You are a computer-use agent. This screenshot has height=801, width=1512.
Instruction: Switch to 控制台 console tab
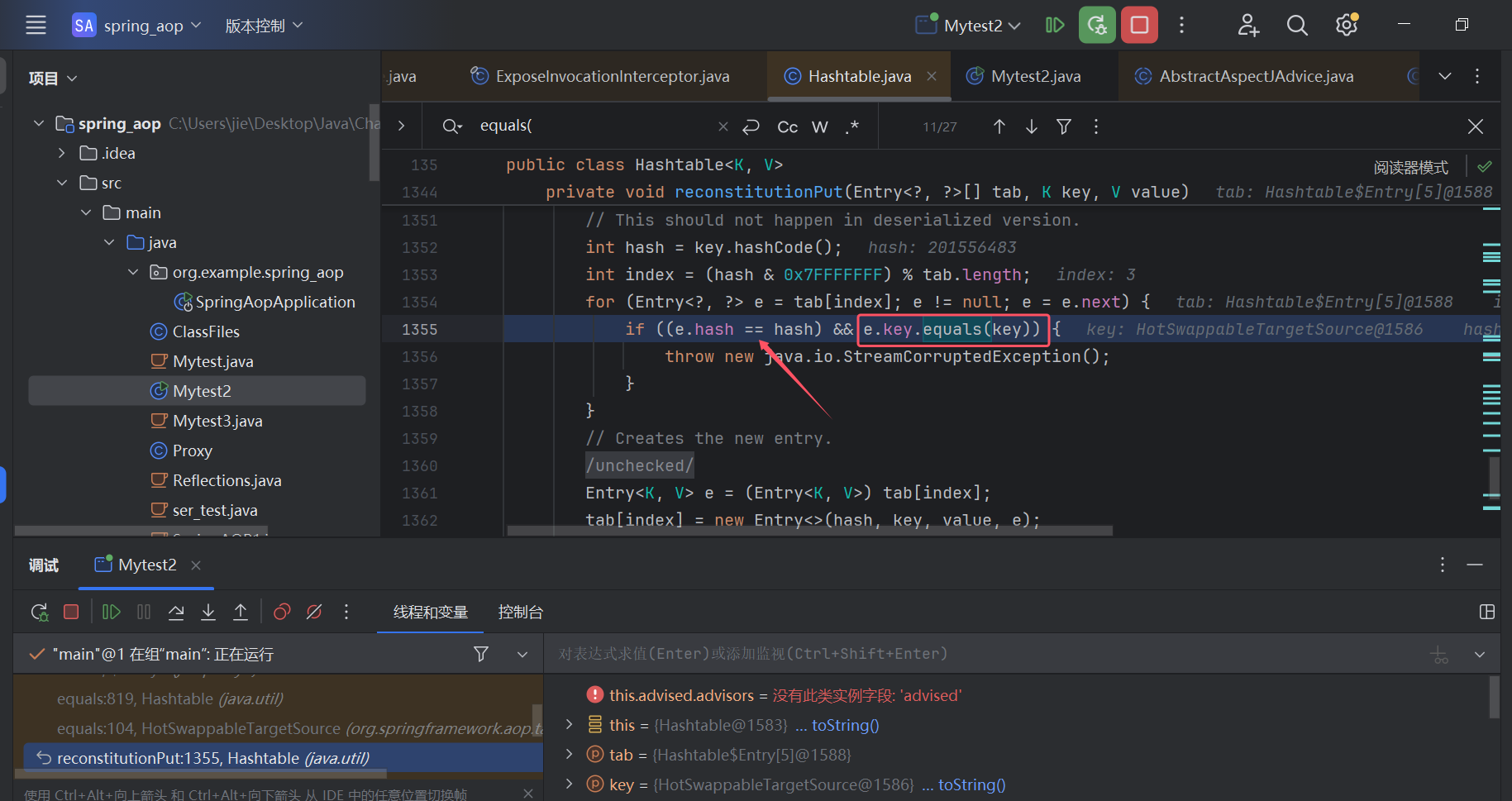pyautogui.click(x=521, y=612)
